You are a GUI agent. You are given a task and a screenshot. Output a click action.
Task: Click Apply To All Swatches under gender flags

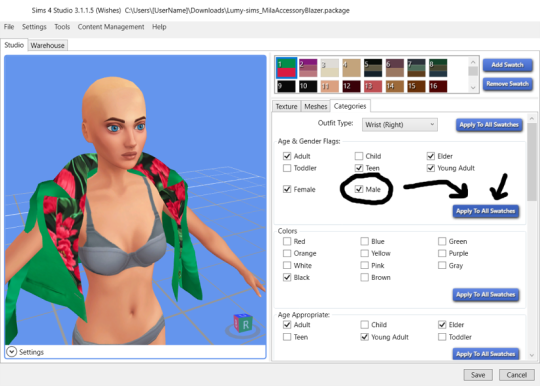(485, 211)
